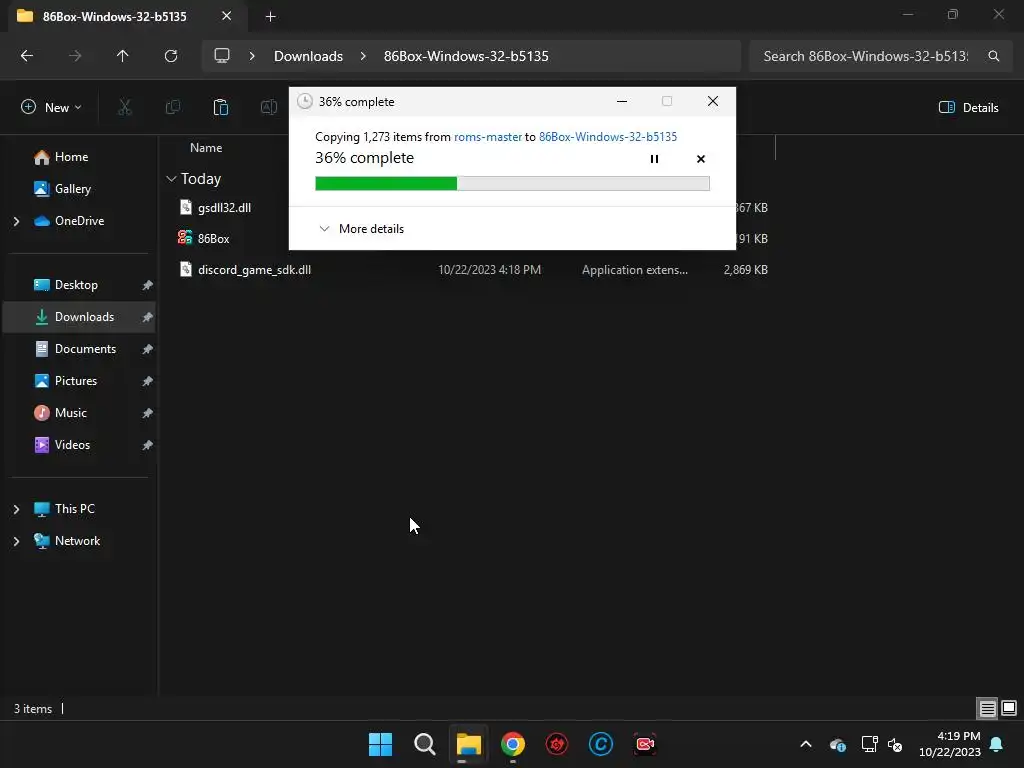Open Google Chrome from taskbar

pyautogui.click(x=513, y=744)
